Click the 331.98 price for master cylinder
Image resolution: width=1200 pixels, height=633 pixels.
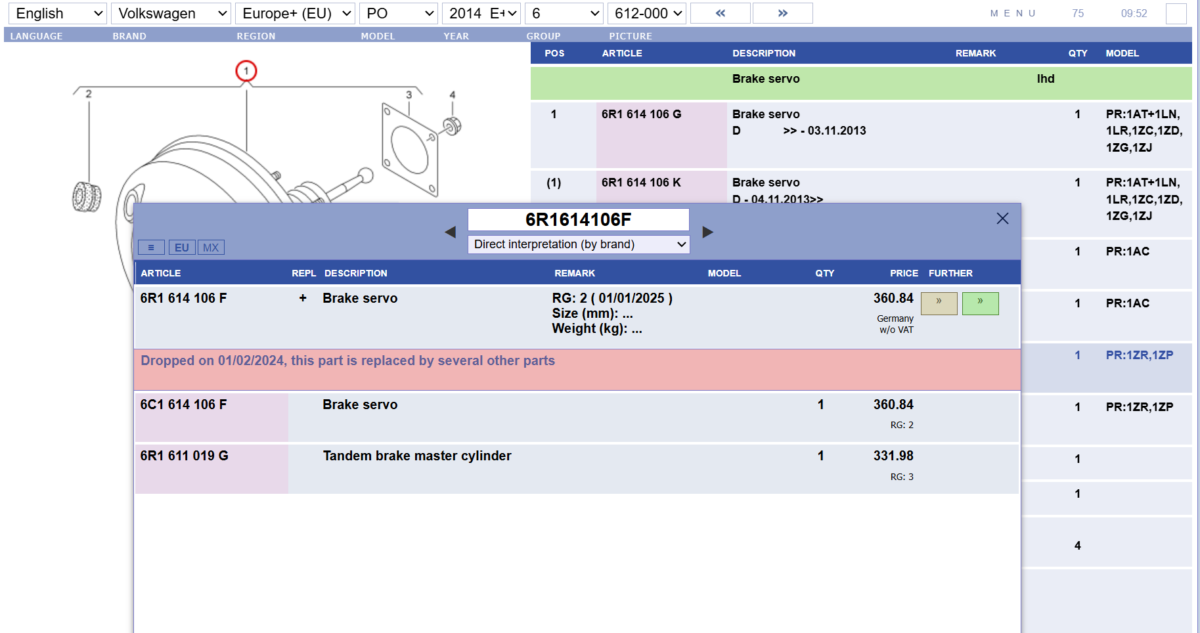[x=893, y=456]
